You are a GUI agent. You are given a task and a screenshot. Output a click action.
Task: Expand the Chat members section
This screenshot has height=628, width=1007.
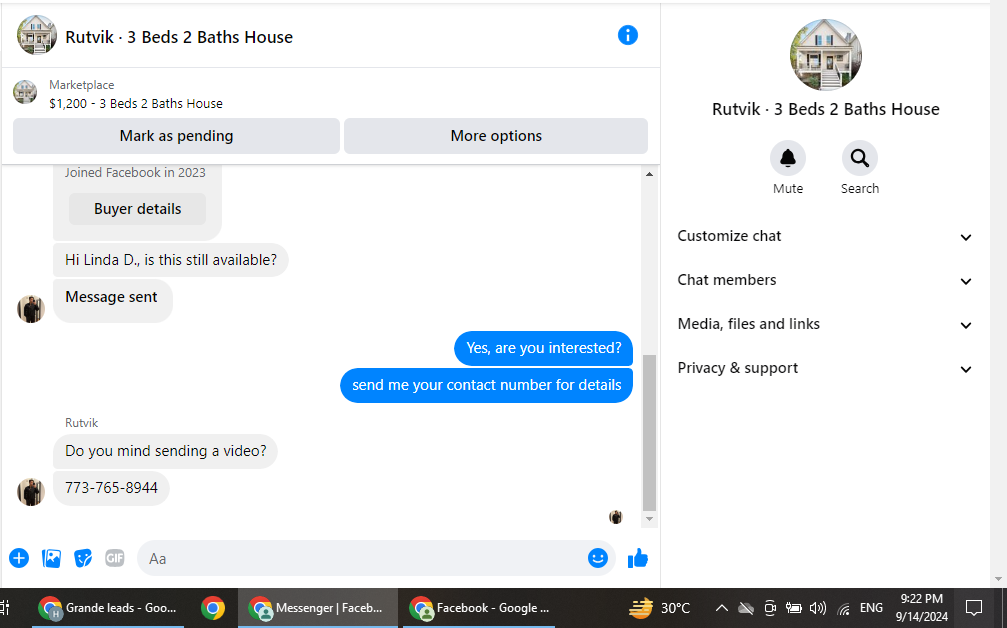pyautogui.click(x=825, y=280)
